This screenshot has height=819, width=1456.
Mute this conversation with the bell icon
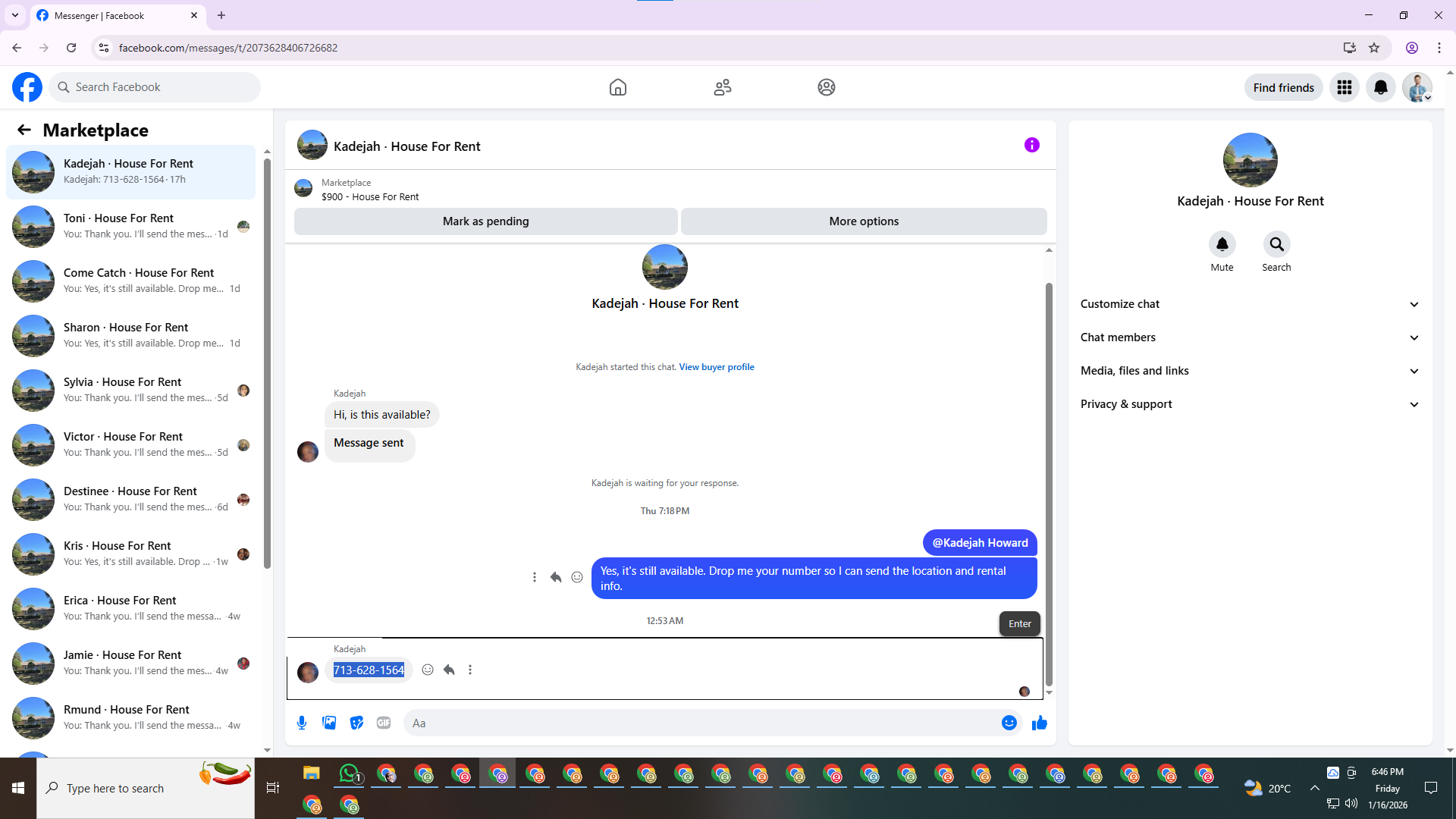click(x=1222, y=244)
